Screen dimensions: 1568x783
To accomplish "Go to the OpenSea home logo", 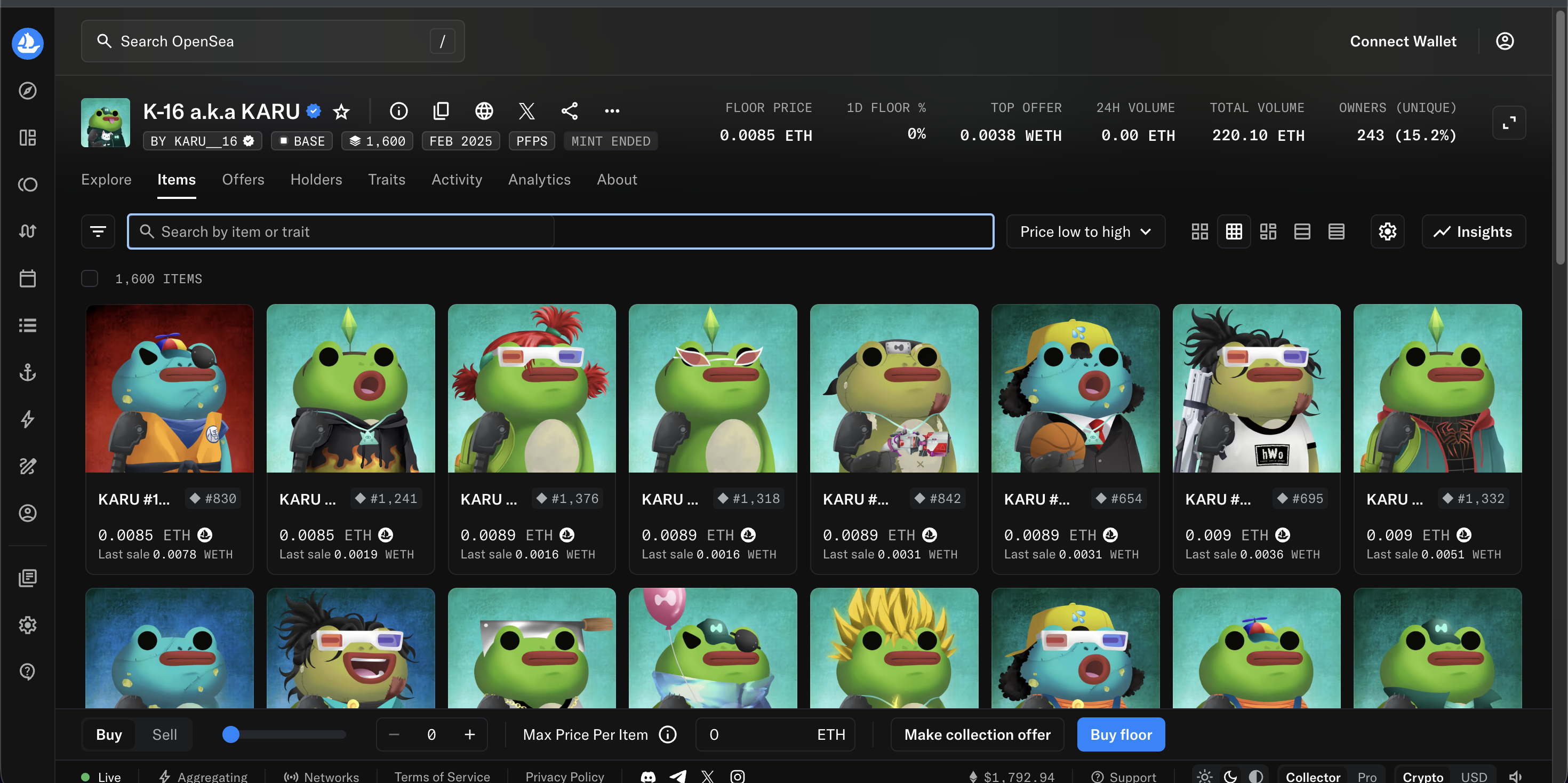I will [27, 43].
